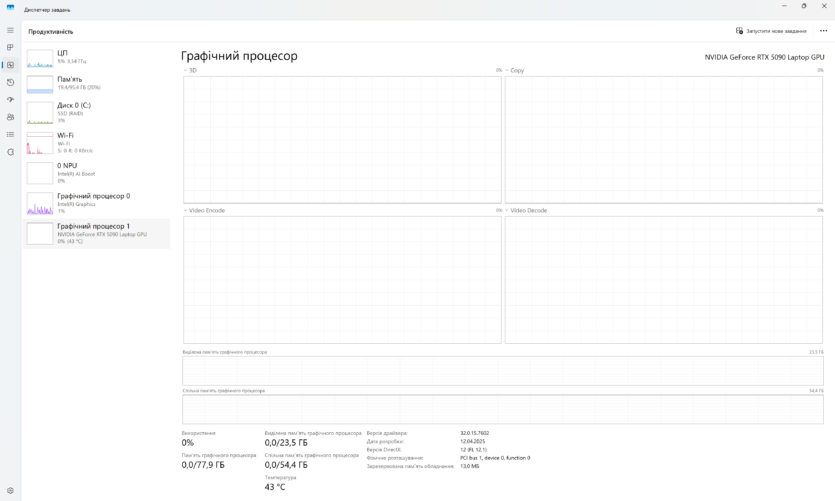Close the Task Manager window

coord(824,6)
